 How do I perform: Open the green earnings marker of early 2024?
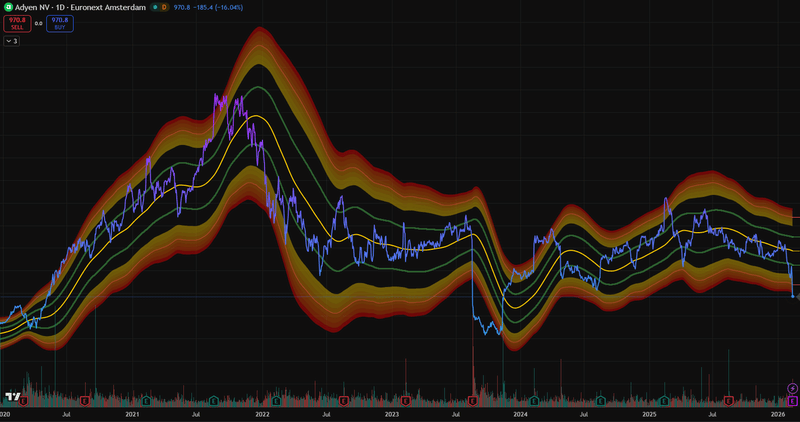click(534, 401)
